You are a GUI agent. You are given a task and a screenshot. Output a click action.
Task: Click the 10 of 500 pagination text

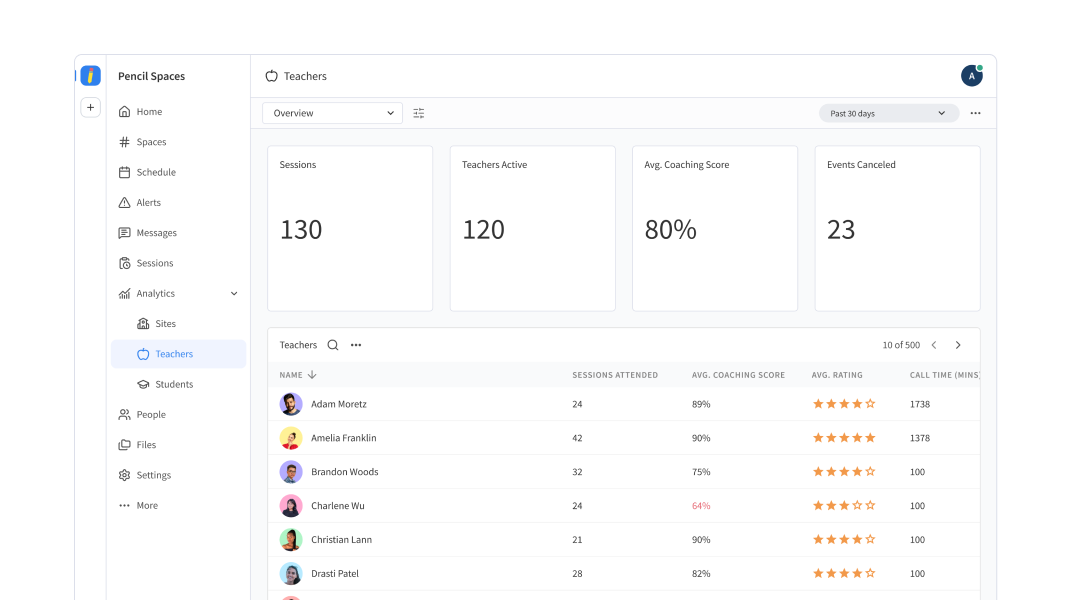901,345
